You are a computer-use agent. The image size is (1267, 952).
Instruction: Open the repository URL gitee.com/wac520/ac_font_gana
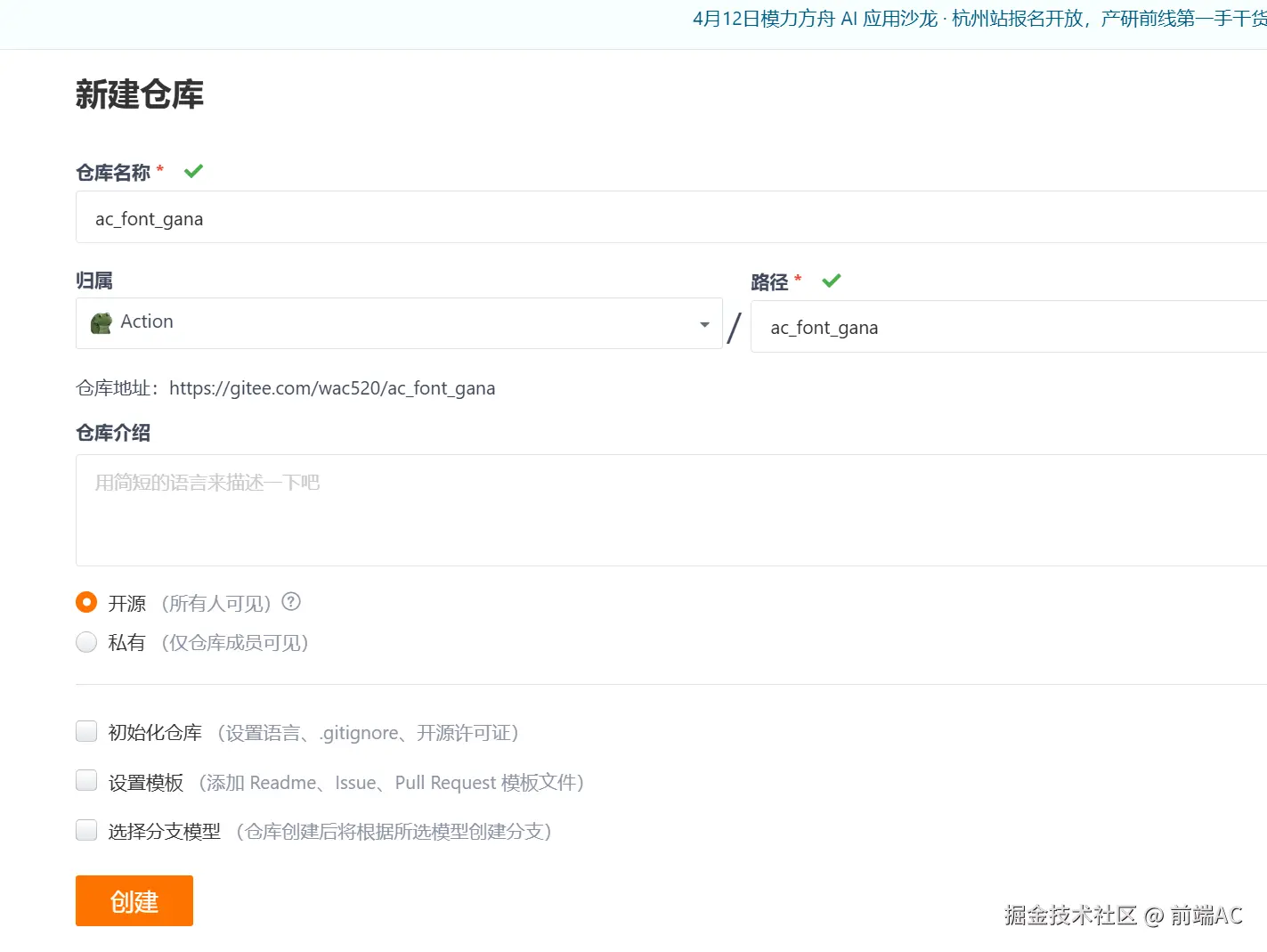[x=332, y=388]
